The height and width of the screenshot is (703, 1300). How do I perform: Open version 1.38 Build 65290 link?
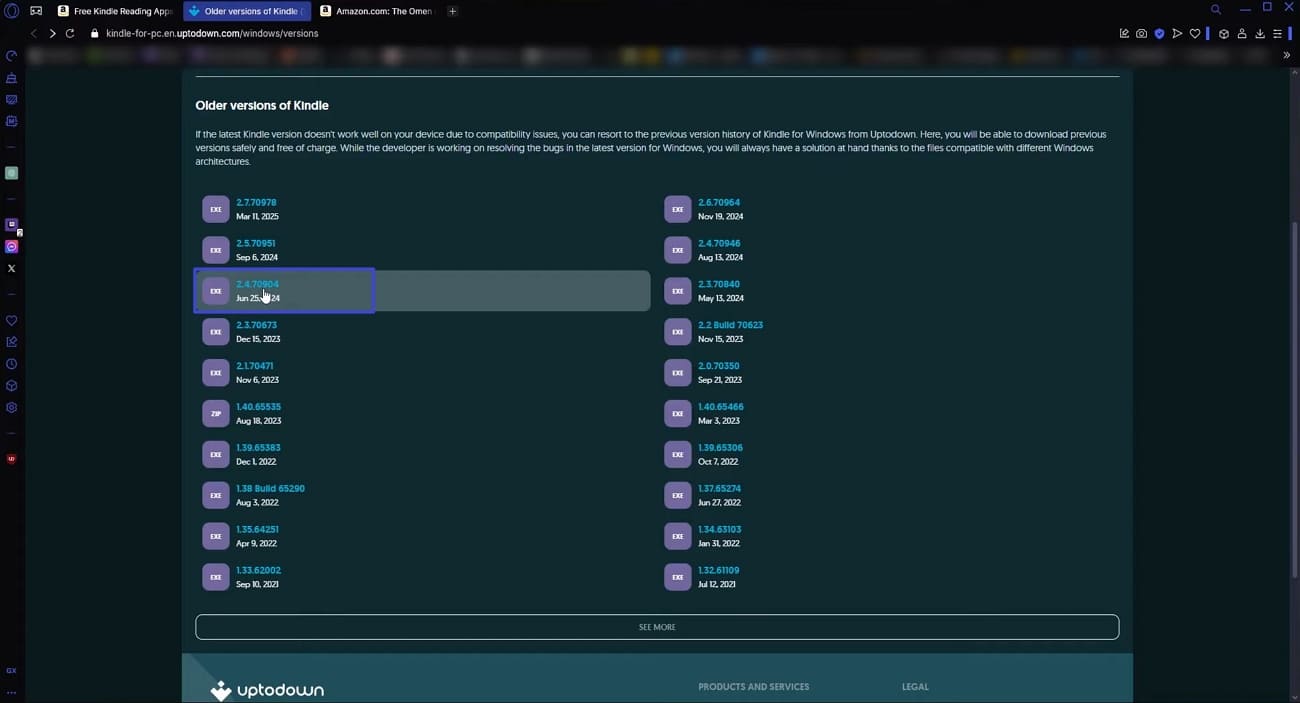[270, 489]
